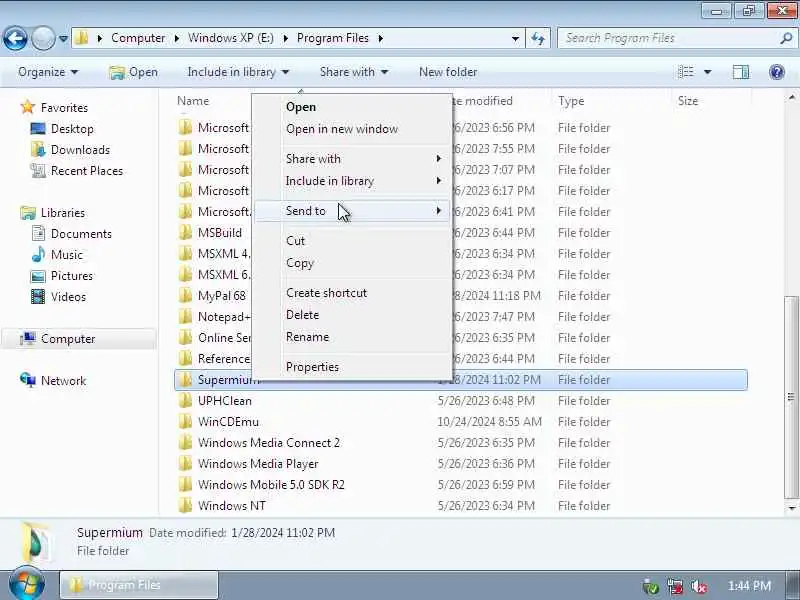The height and width of the screenshot is (600, 800).
Task: Click scrollbar down arrow
Action: tap(791, 508)
